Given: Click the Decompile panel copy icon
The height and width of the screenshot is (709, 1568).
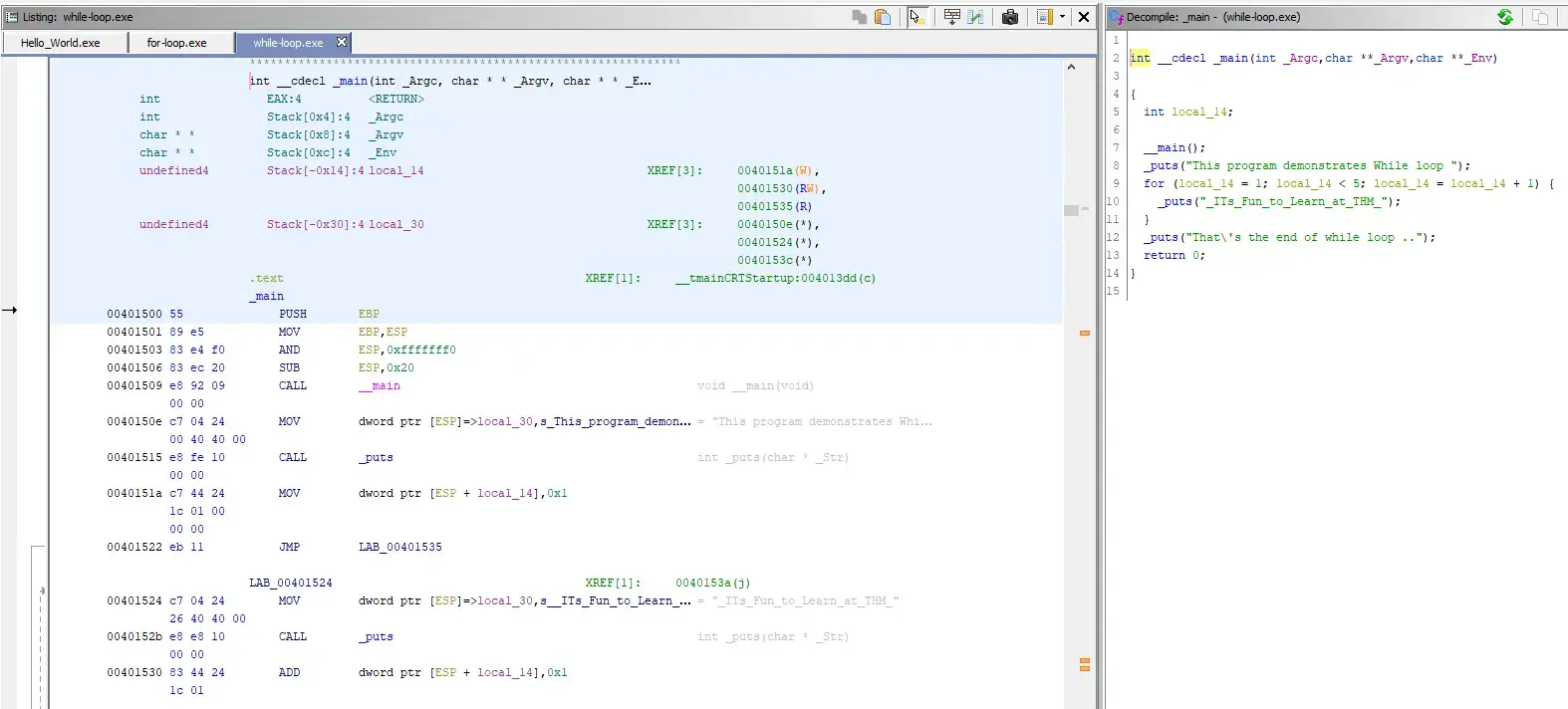Looking at the screenshot, I should pos(1540,17).
